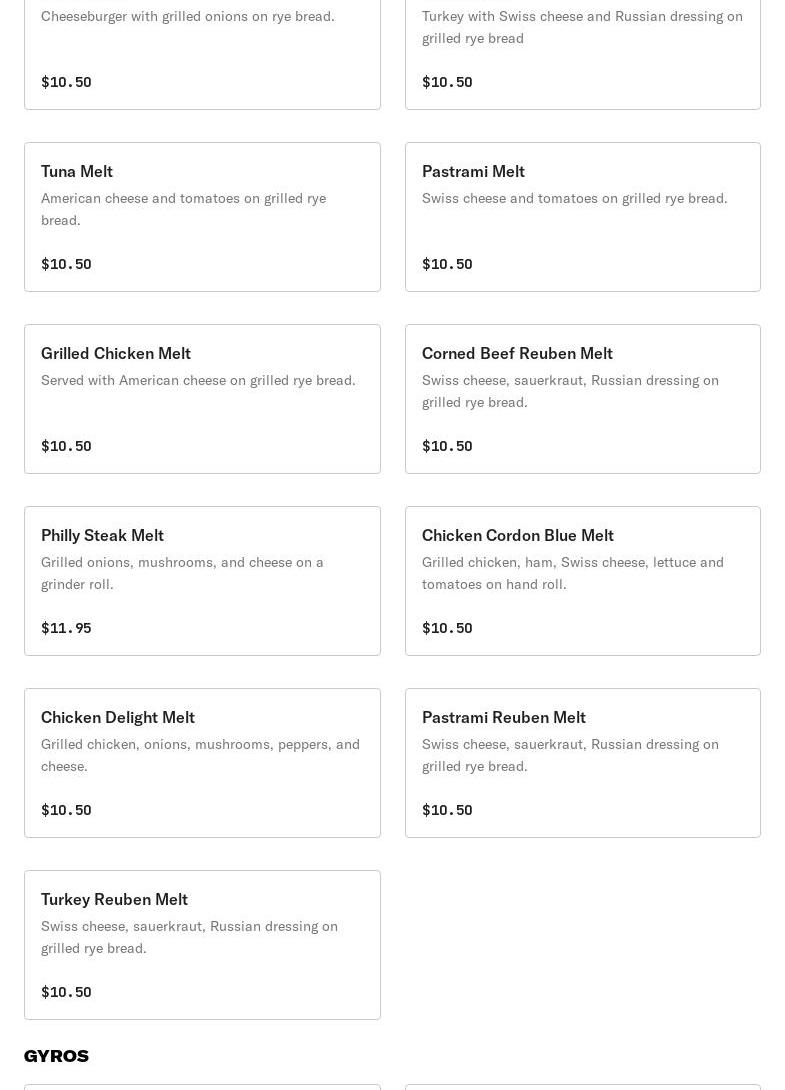Open the Tuna Melt menu item
The height and width of the screenshot is (1090, 785).
tap(202, 217)
